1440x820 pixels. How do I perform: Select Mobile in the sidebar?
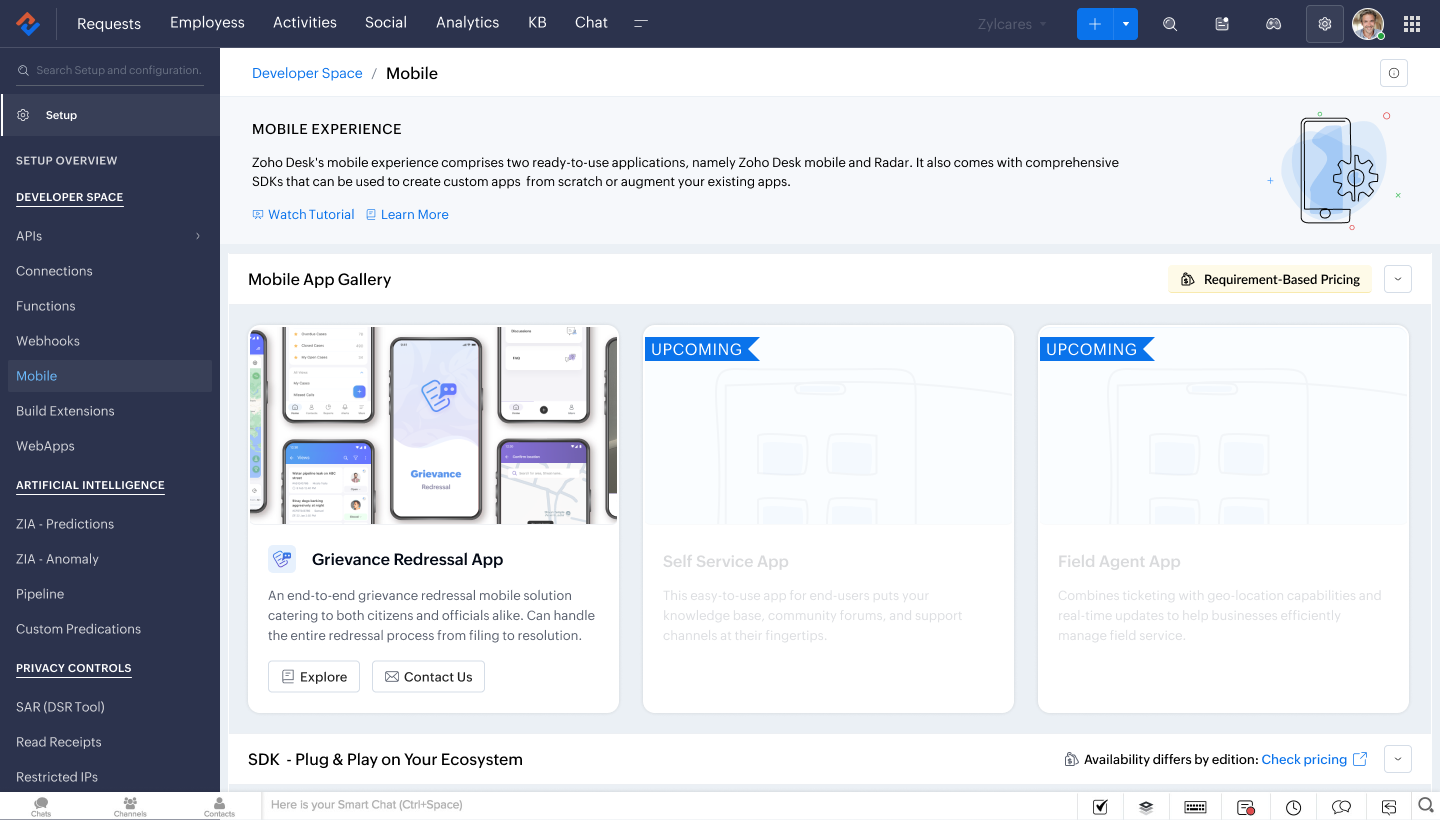tap(110, 376)
